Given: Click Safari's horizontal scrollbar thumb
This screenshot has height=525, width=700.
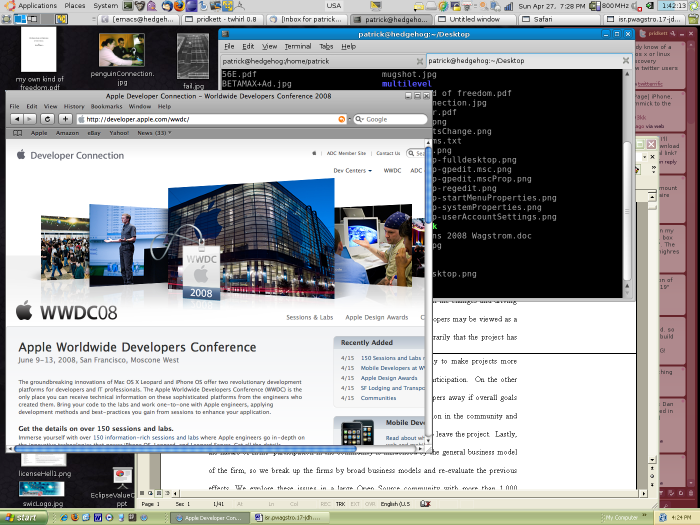Looking at the screenshot, I should (185, 448).
